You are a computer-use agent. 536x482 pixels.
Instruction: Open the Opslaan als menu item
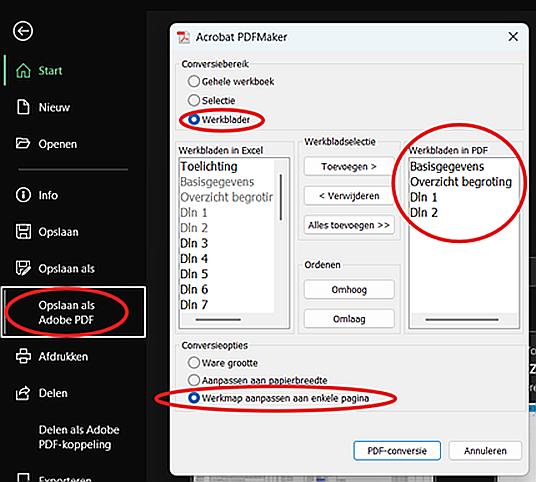tap(67, 269)
